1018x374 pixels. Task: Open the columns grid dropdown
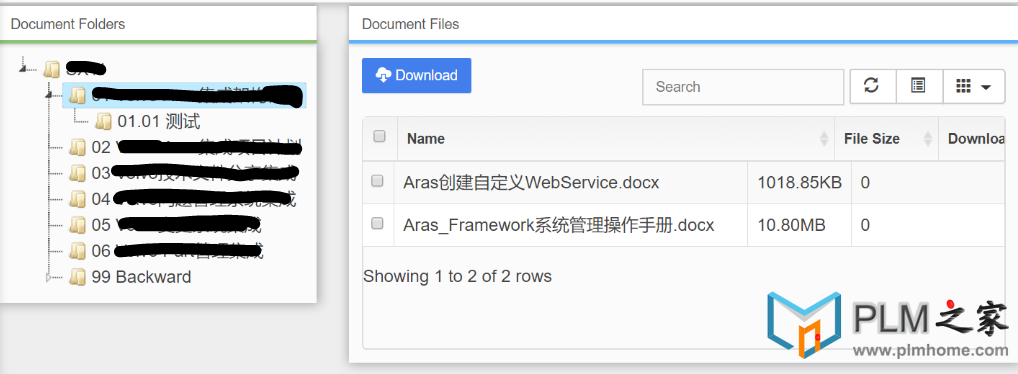pos(973,86)
